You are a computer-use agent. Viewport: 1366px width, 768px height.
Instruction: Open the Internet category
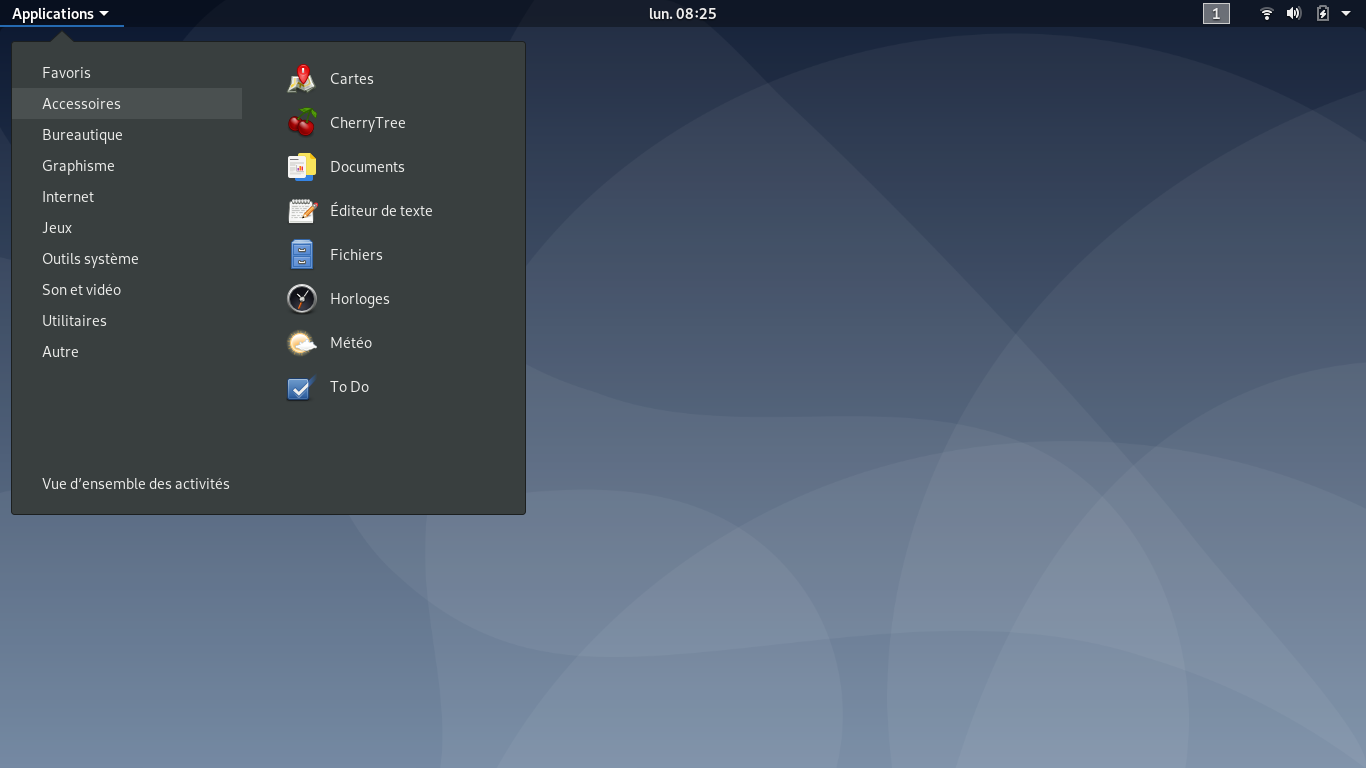point(127,197)
